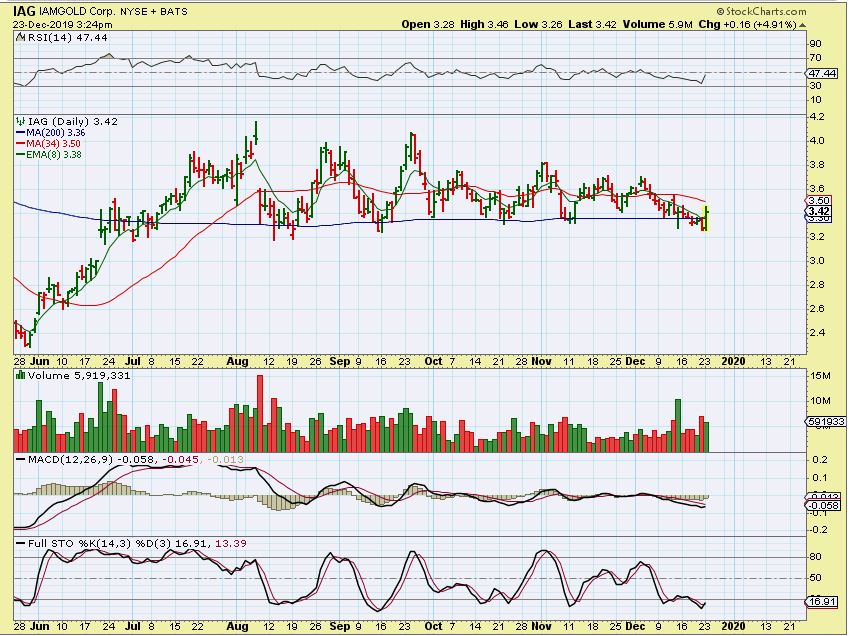Click the green EMA(8) legend line

tap(21, 154)
